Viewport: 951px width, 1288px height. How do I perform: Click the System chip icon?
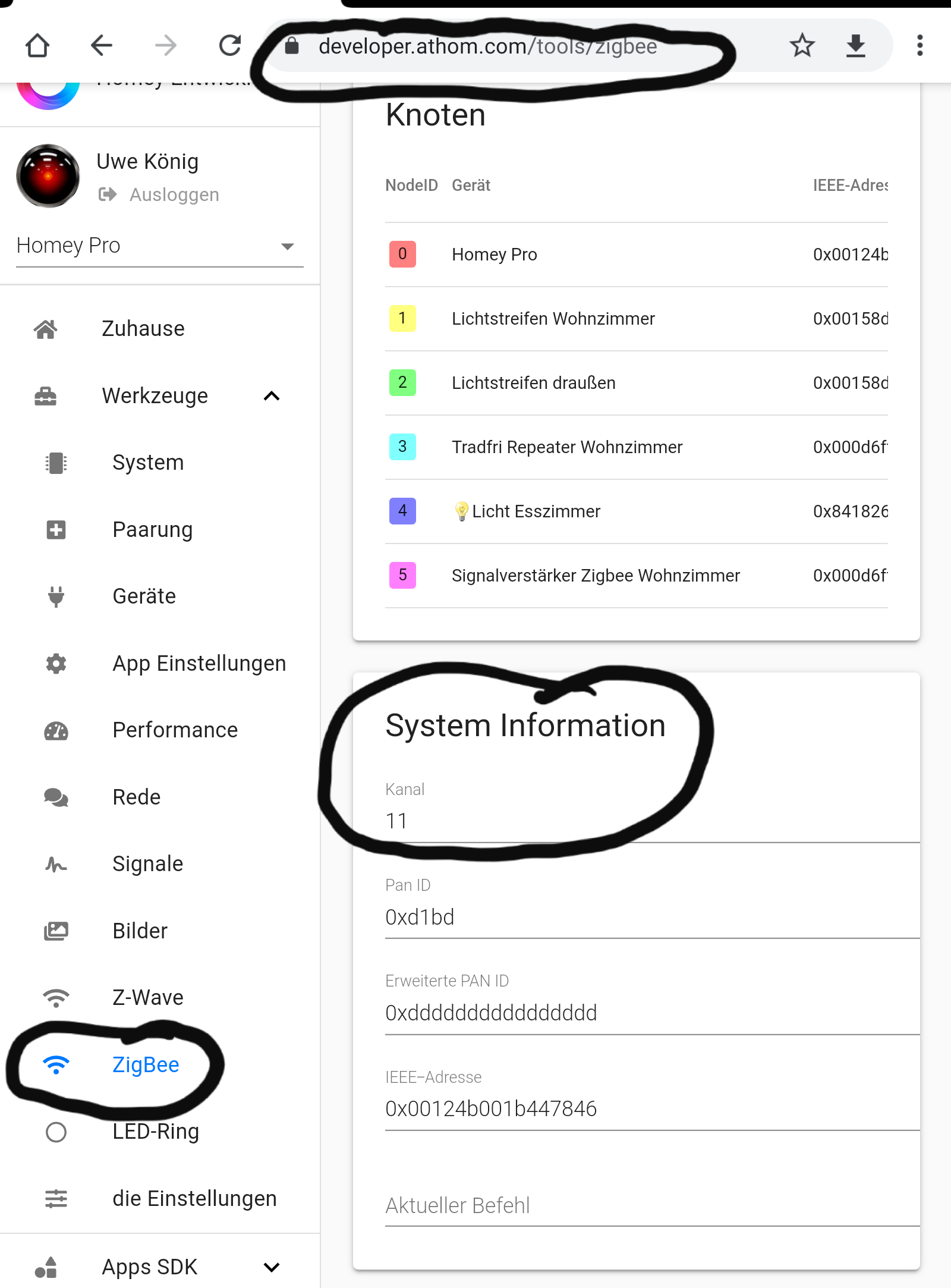pyautogui.click(x=56, y=463)
